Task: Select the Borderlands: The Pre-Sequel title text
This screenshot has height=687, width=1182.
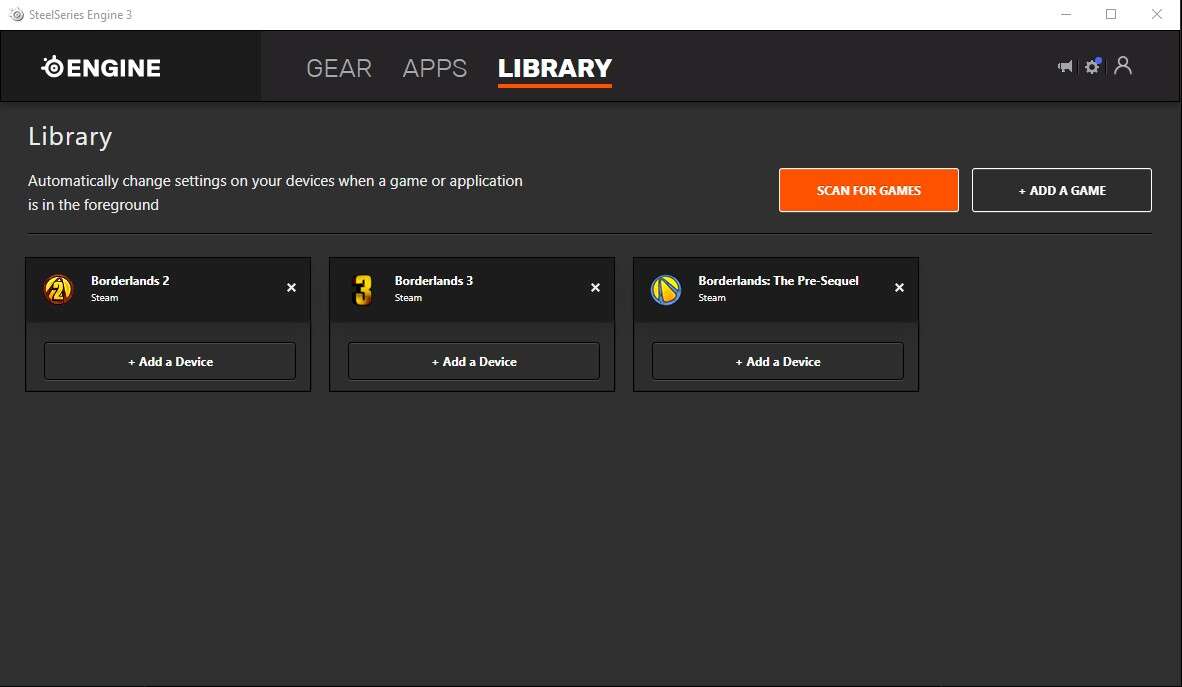Action: (778, 281)
